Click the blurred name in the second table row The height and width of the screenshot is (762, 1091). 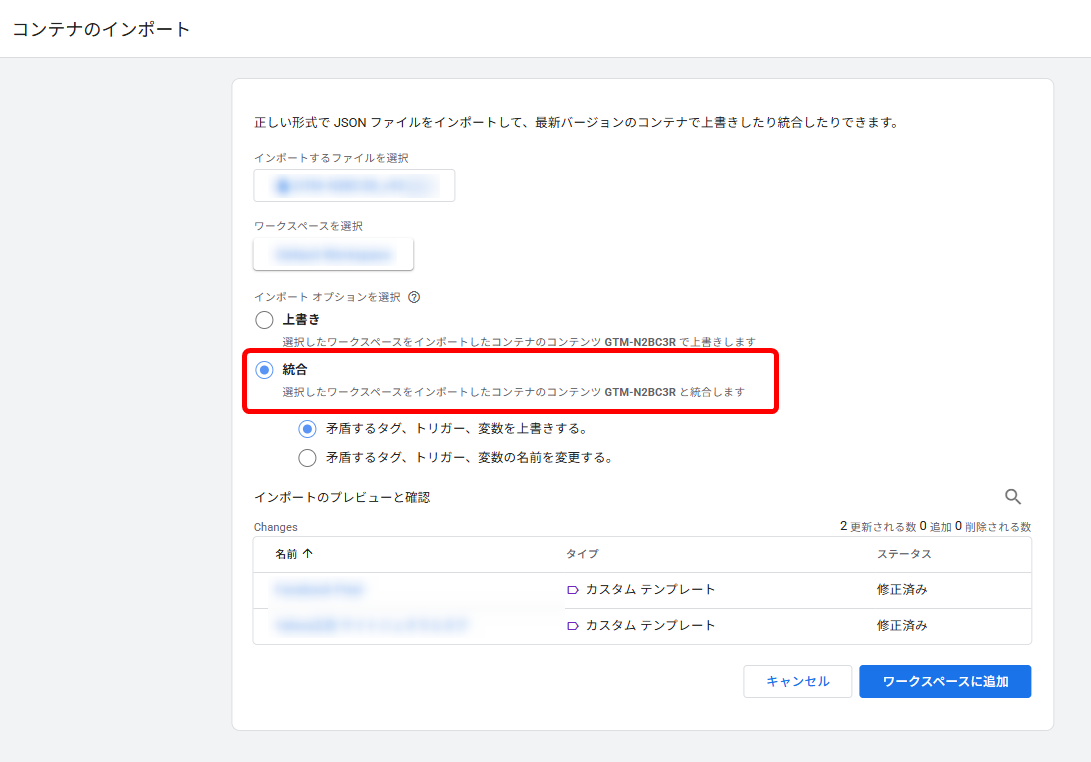pos(372,626)
